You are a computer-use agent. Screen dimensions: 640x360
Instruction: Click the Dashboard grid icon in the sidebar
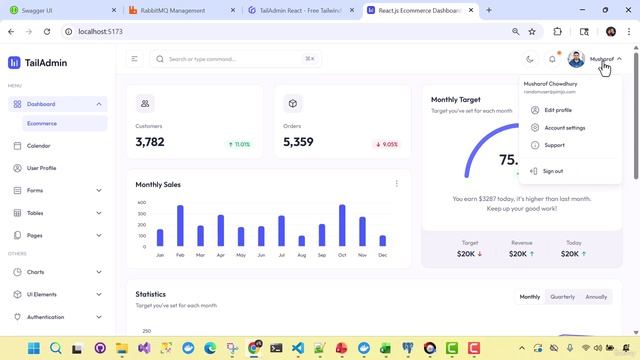click(17, 104)
